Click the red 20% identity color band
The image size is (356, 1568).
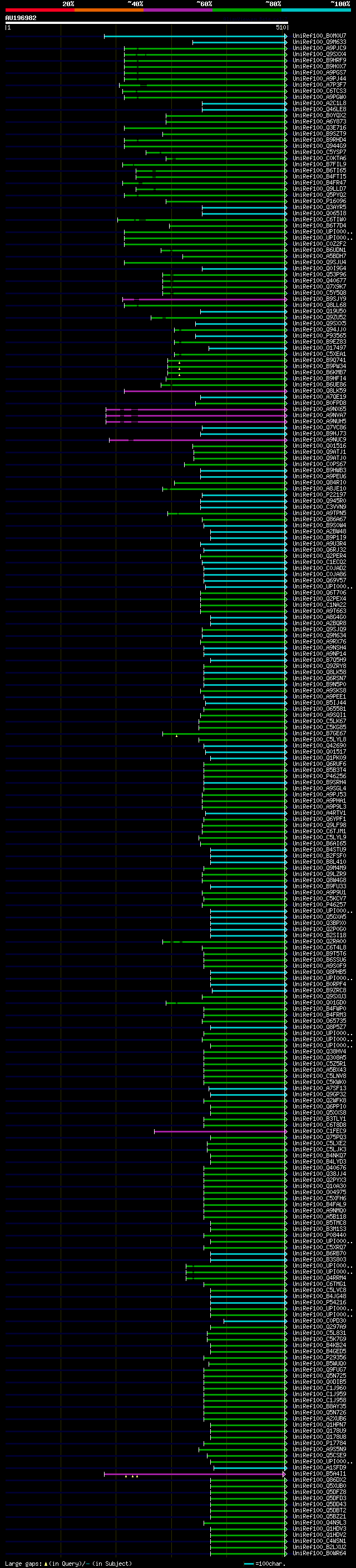click(39, 10)
